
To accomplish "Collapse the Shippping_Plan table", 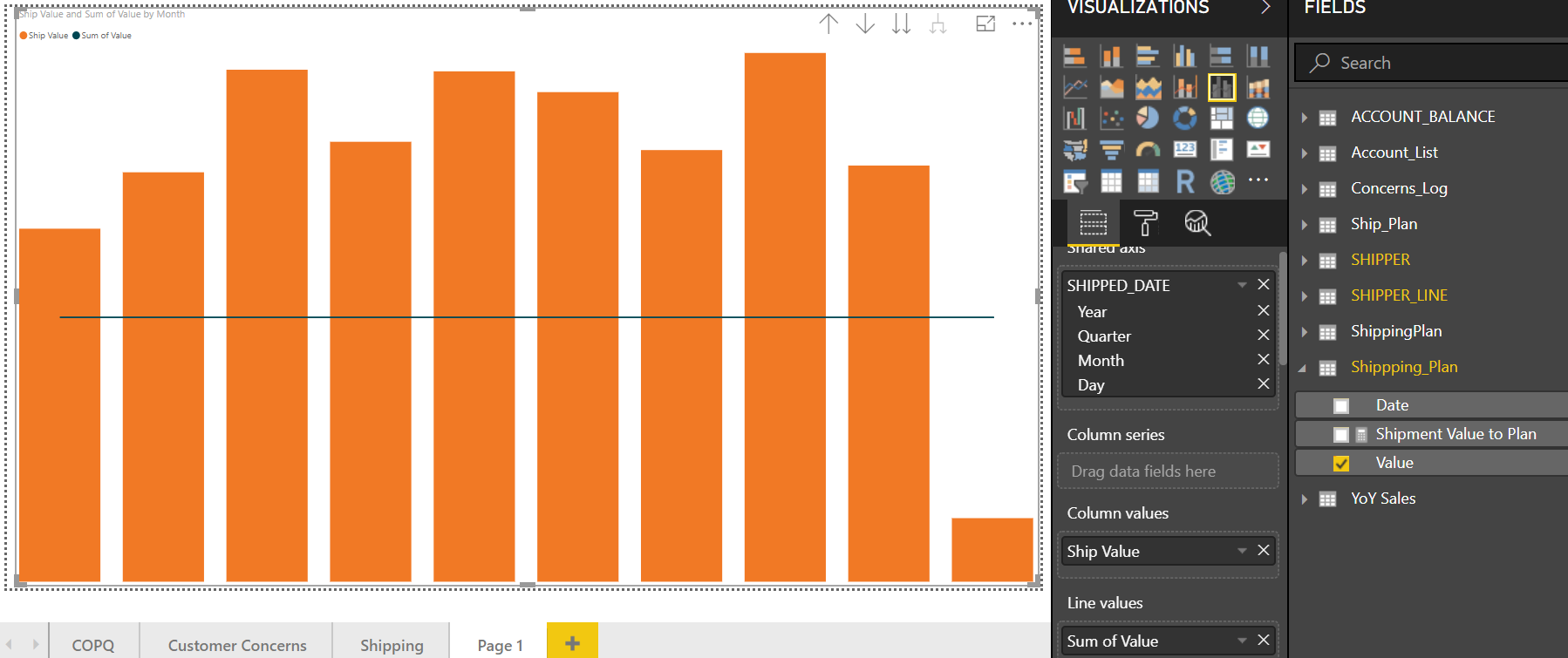I will [1303, 368].
